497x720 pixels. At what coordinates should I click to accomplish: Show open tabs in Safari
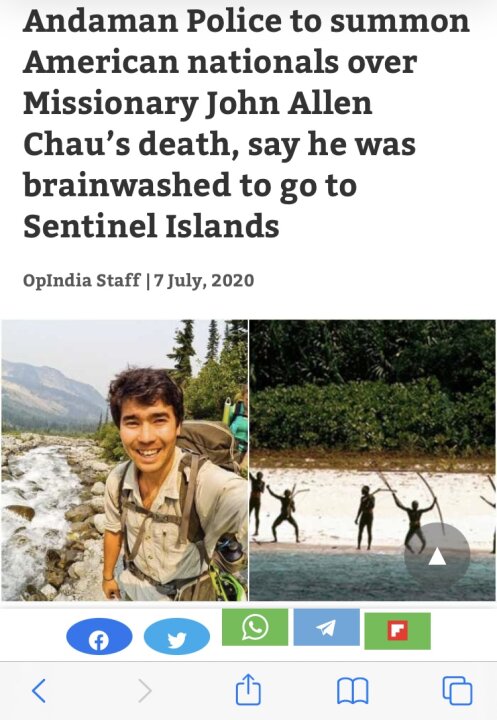click(457, 690)
